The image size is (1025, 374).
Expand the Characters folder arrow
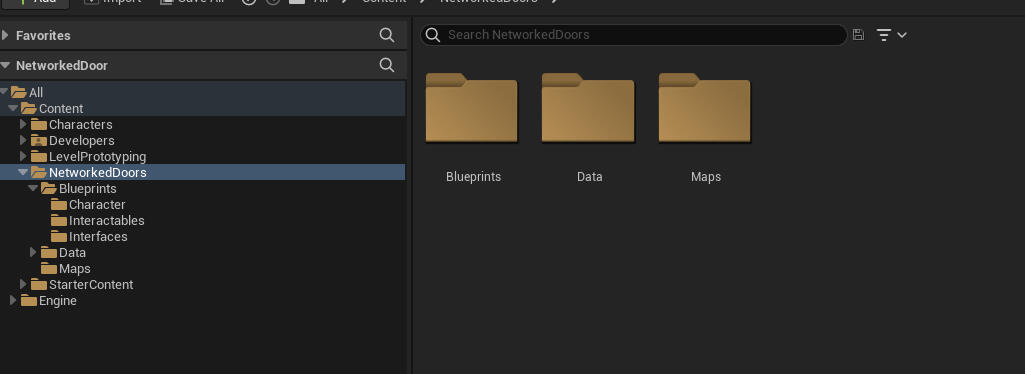[24, 124]
